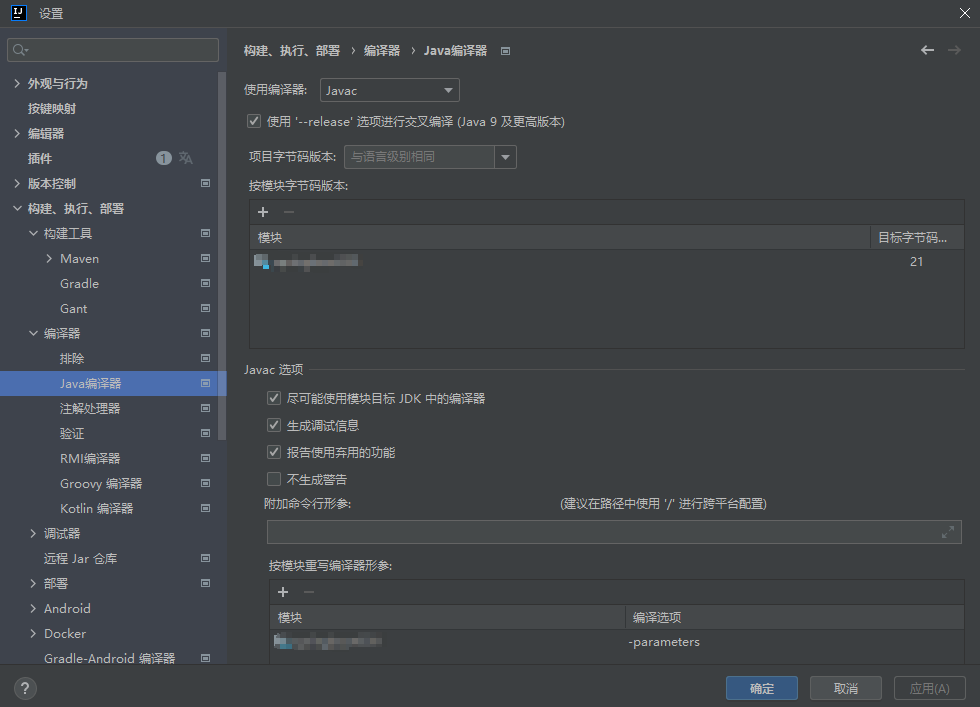Click the forward navigation arrow

954,50
